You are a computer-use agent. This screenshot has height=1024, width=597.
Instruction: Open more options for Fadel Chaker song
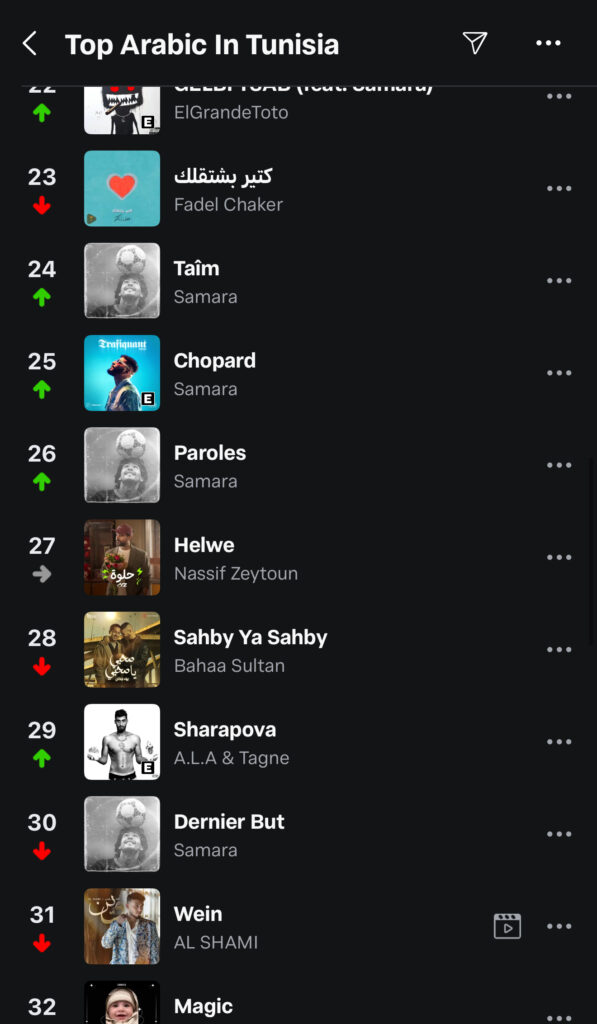(559, 189)
